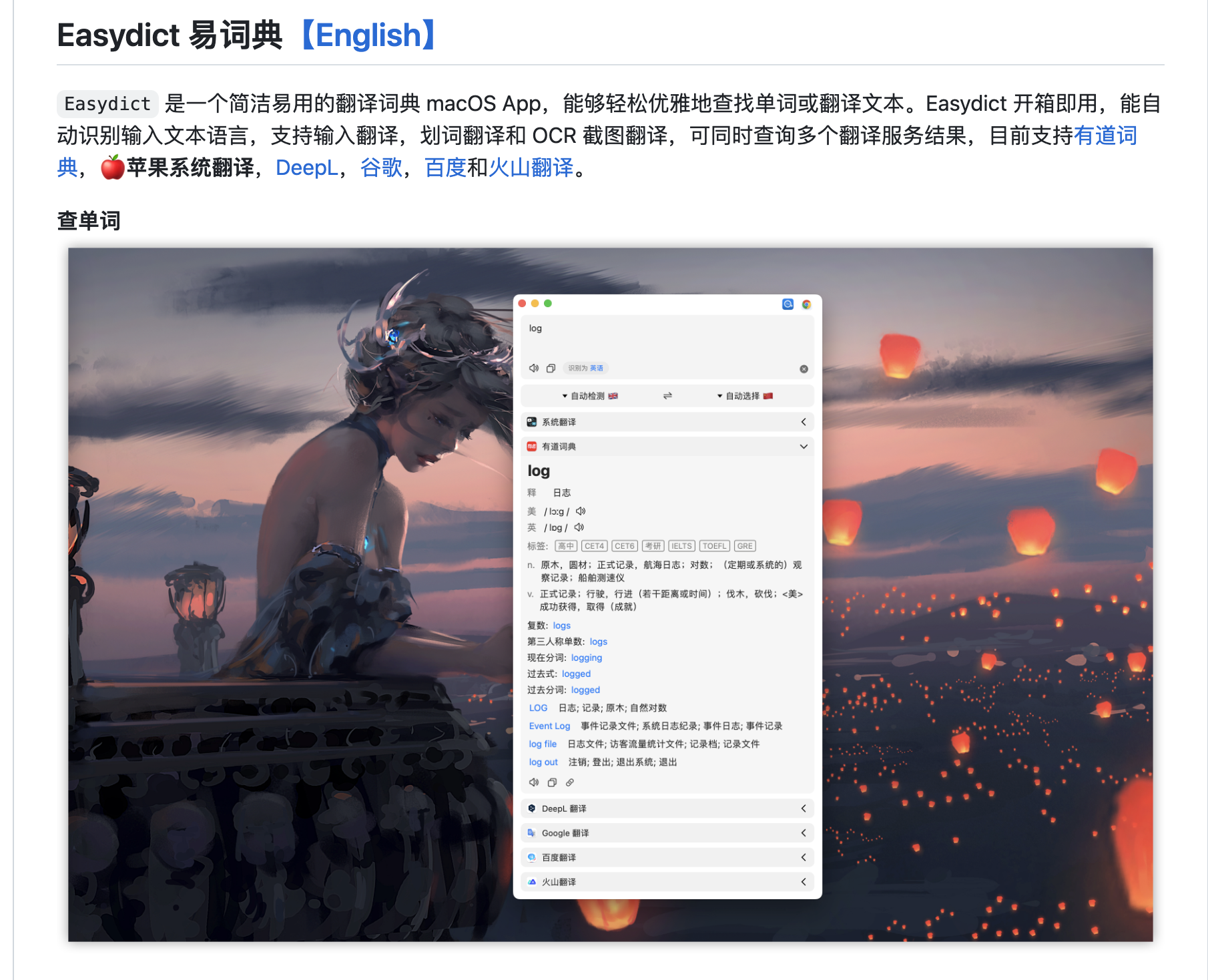Open Chrome icon in Easydict title bar

point(806,304)
